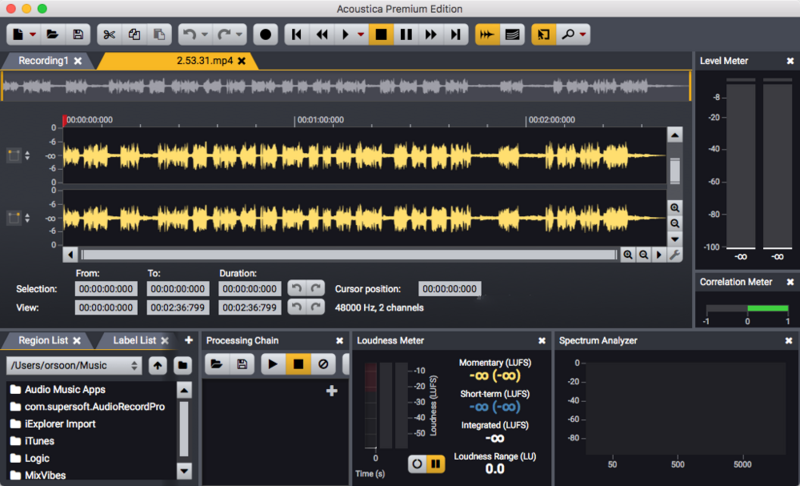Close the Processing Chain panel

click(339, 341)
